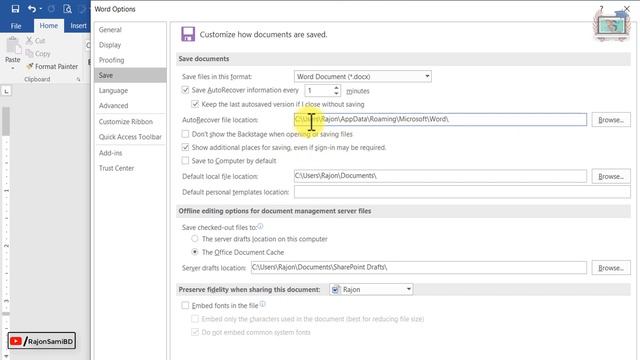
Task: Toggle Save AutoRecover information checkbox
Action: 185,90
